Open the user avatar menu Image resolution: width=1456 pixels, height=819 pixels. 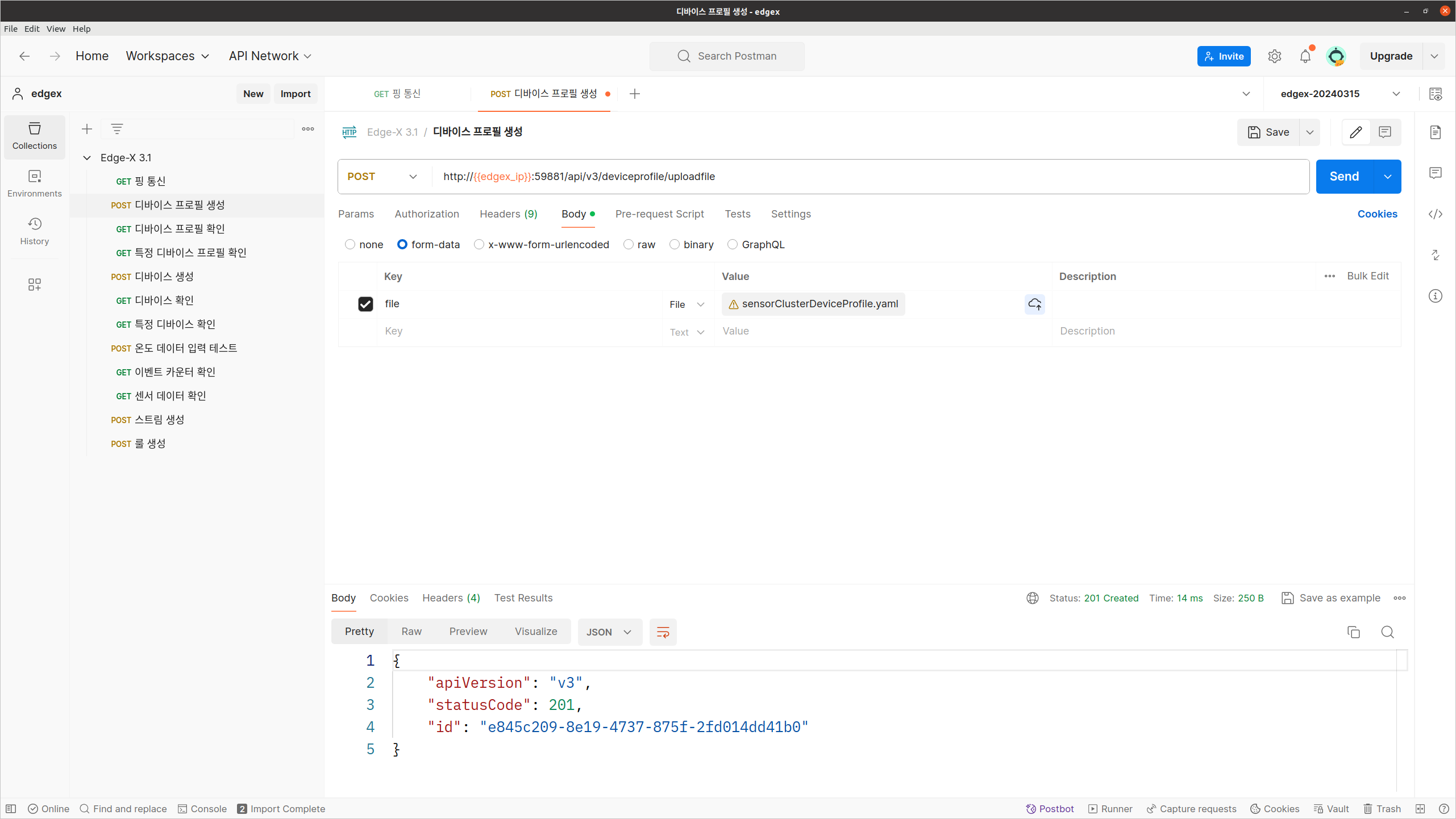pos(1336,56)
